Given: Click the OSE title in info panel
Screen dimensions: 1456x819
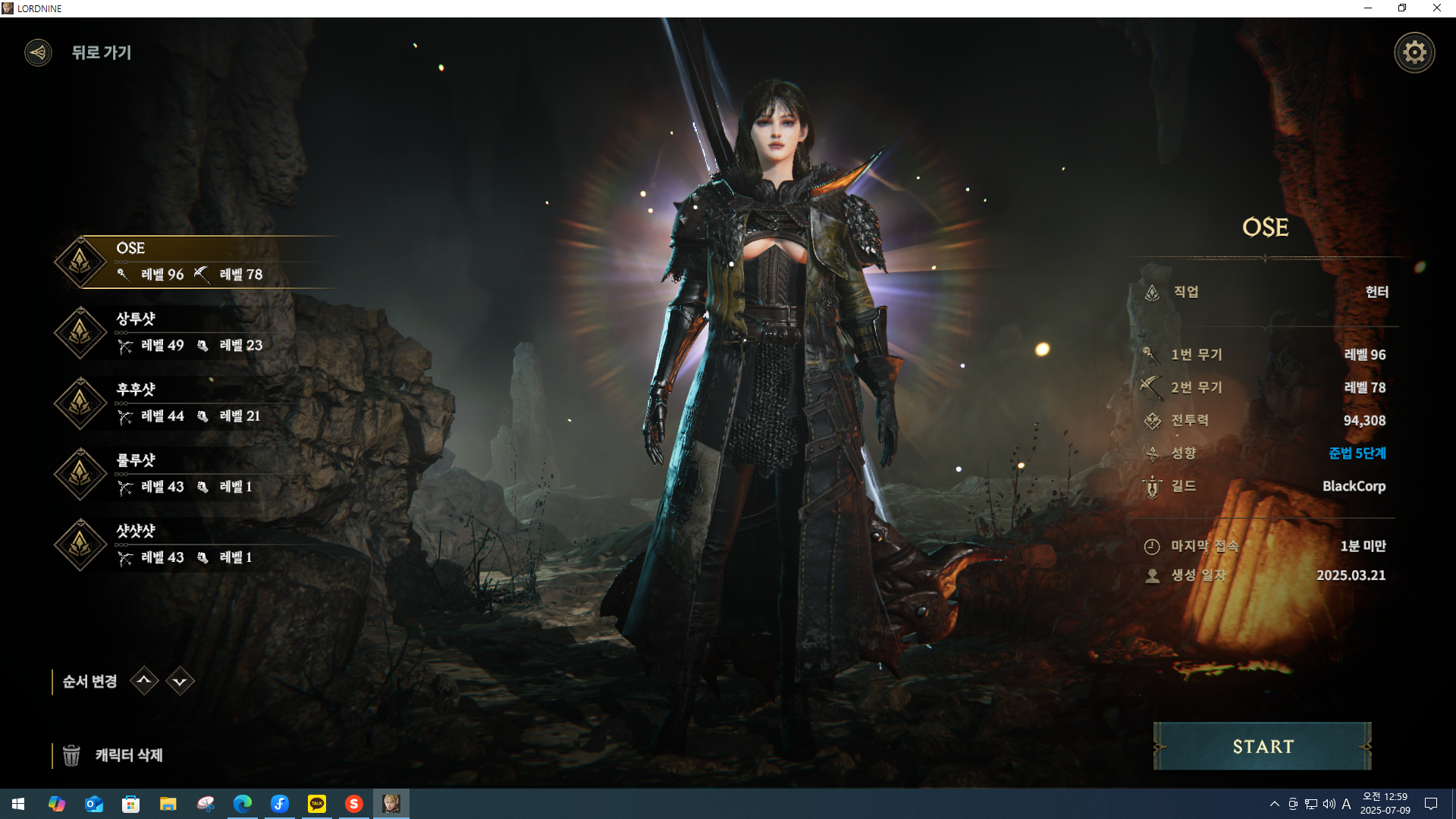Looking at the screenshot, I should click(1265, 227).
